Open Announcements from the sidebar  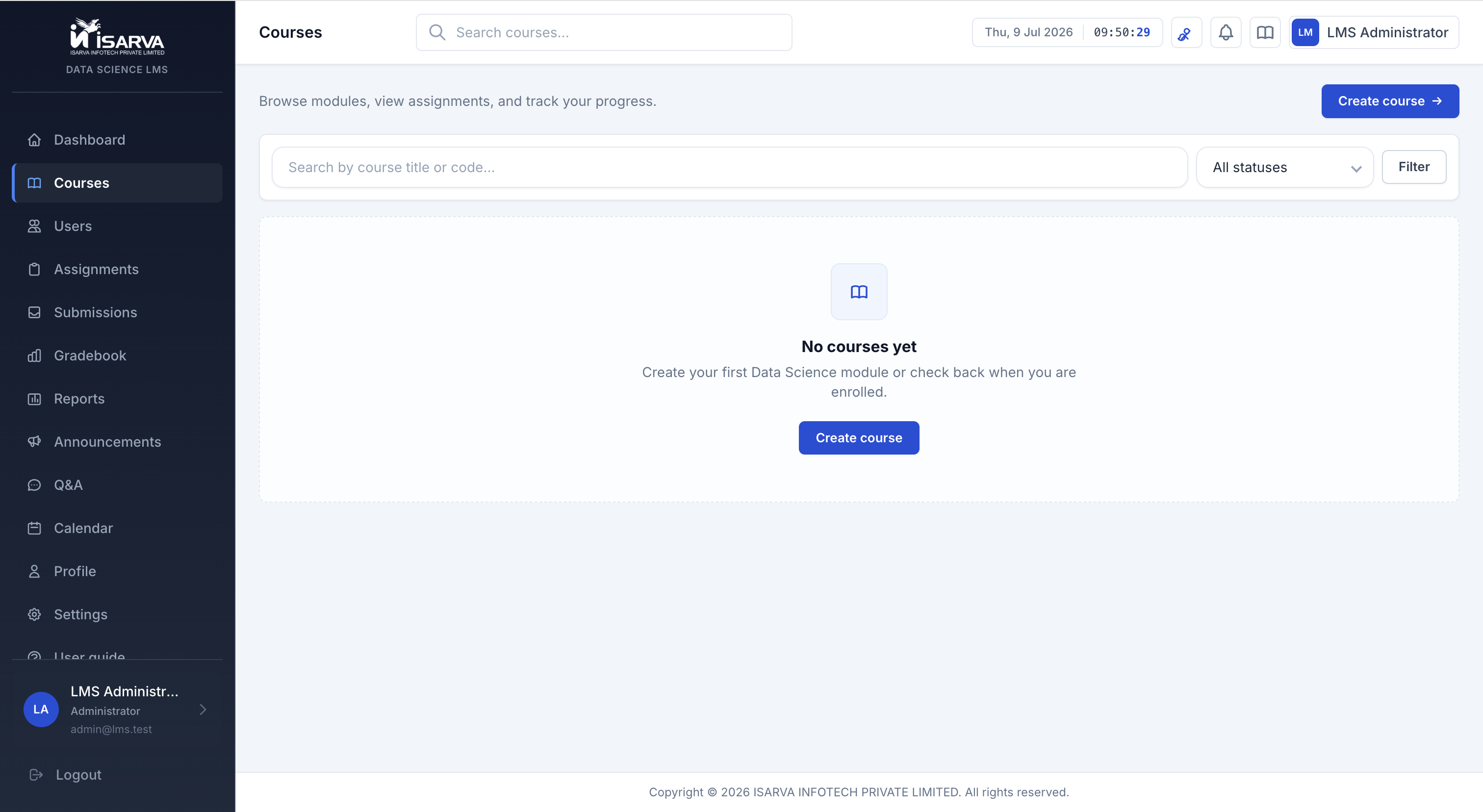point(117,442)
